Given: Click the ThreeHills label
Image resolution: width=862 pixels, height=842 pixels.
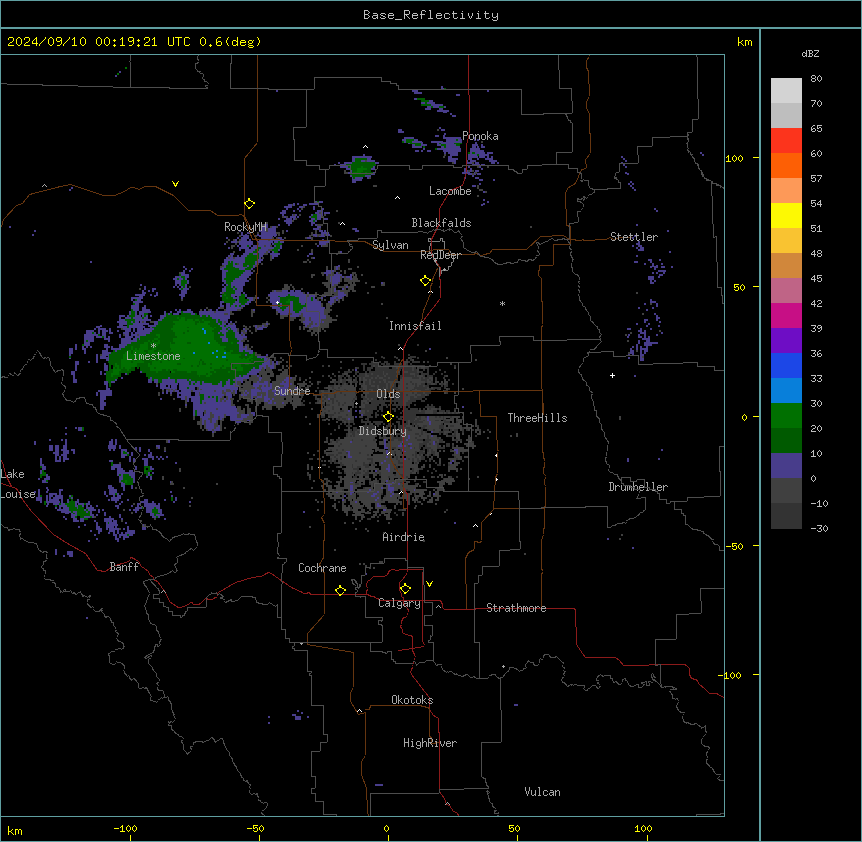Looking at the screenshot, I should [x=537, y=418].
